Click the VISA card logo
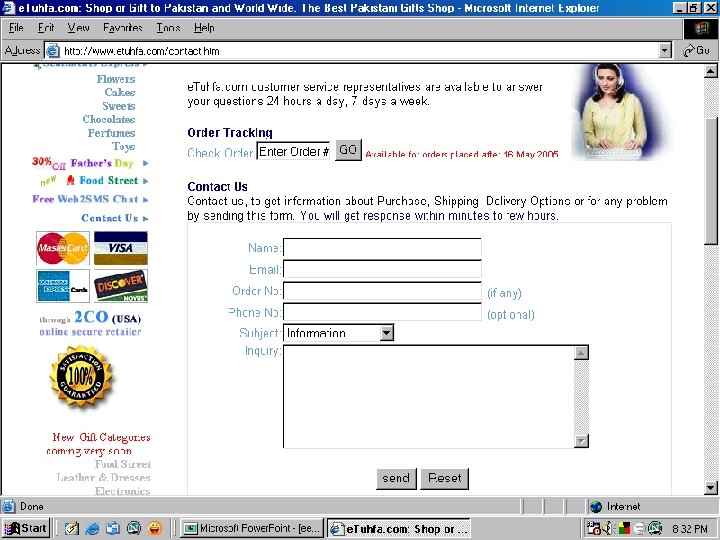Image resolution: width=720 pixels, height=540 pixels. click(121, 248)
